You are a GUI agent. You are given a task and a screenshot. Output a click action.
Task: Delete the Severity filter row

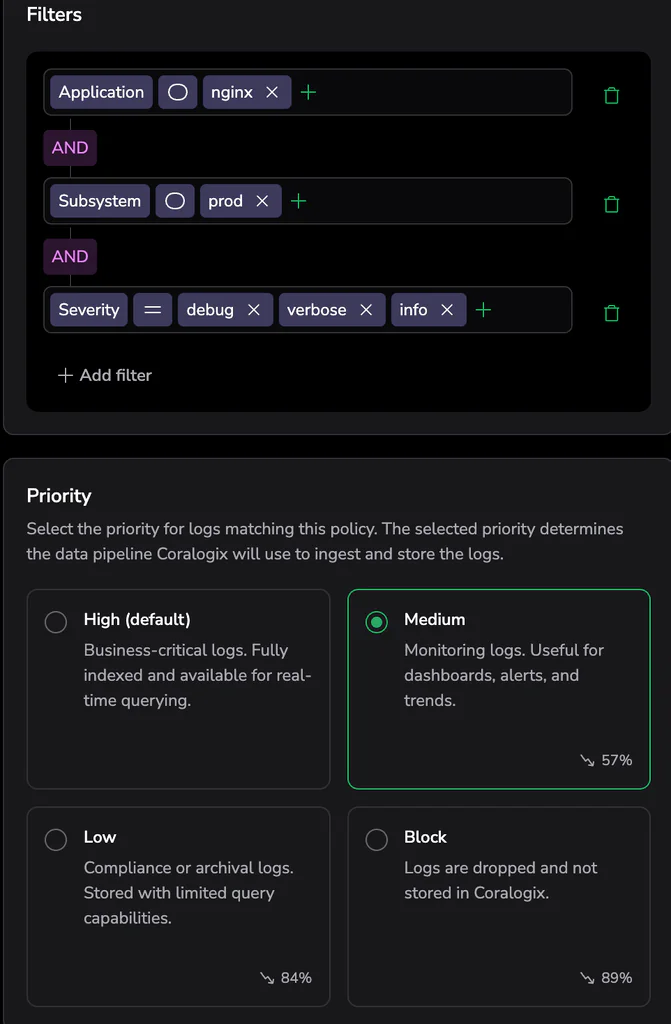(612, 313)
